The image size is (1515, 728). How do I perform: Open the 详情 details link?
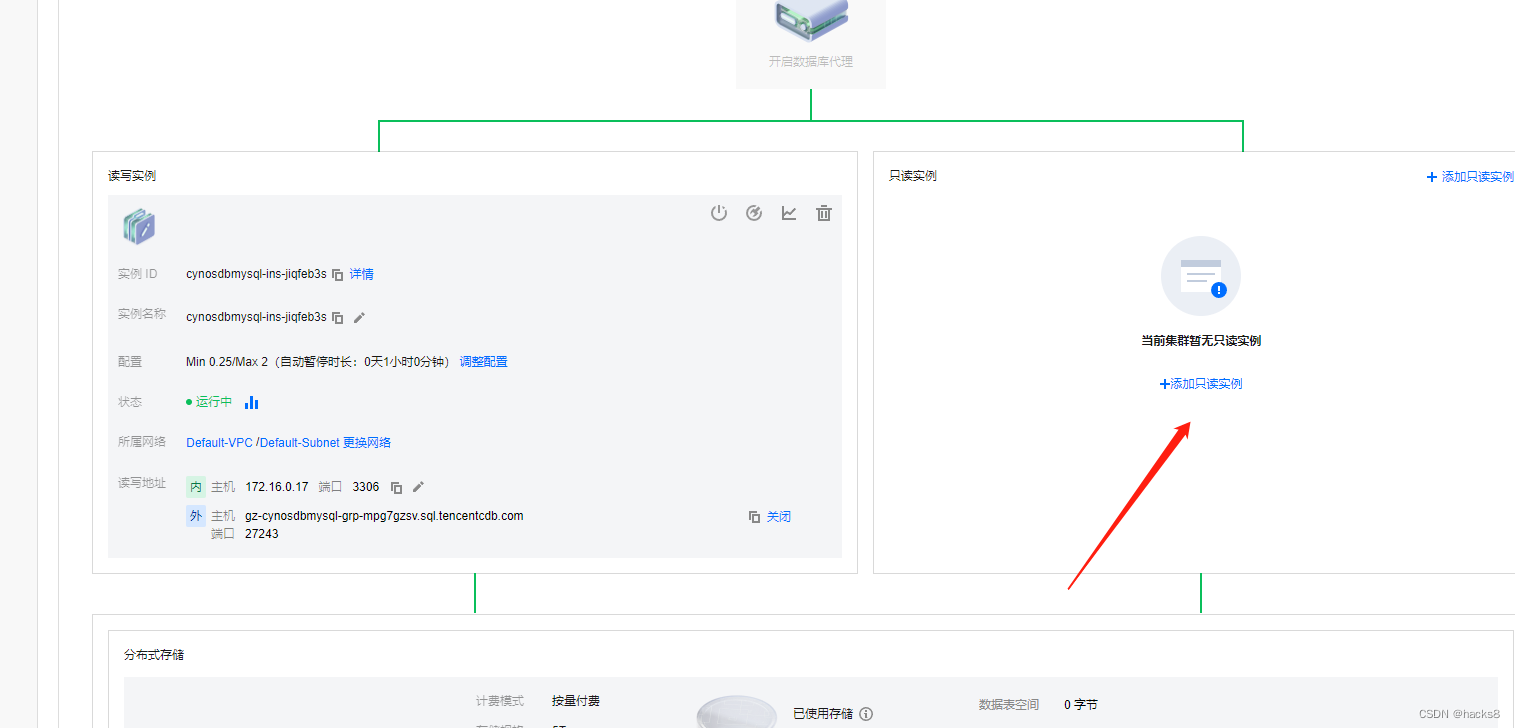click(362, 274)
